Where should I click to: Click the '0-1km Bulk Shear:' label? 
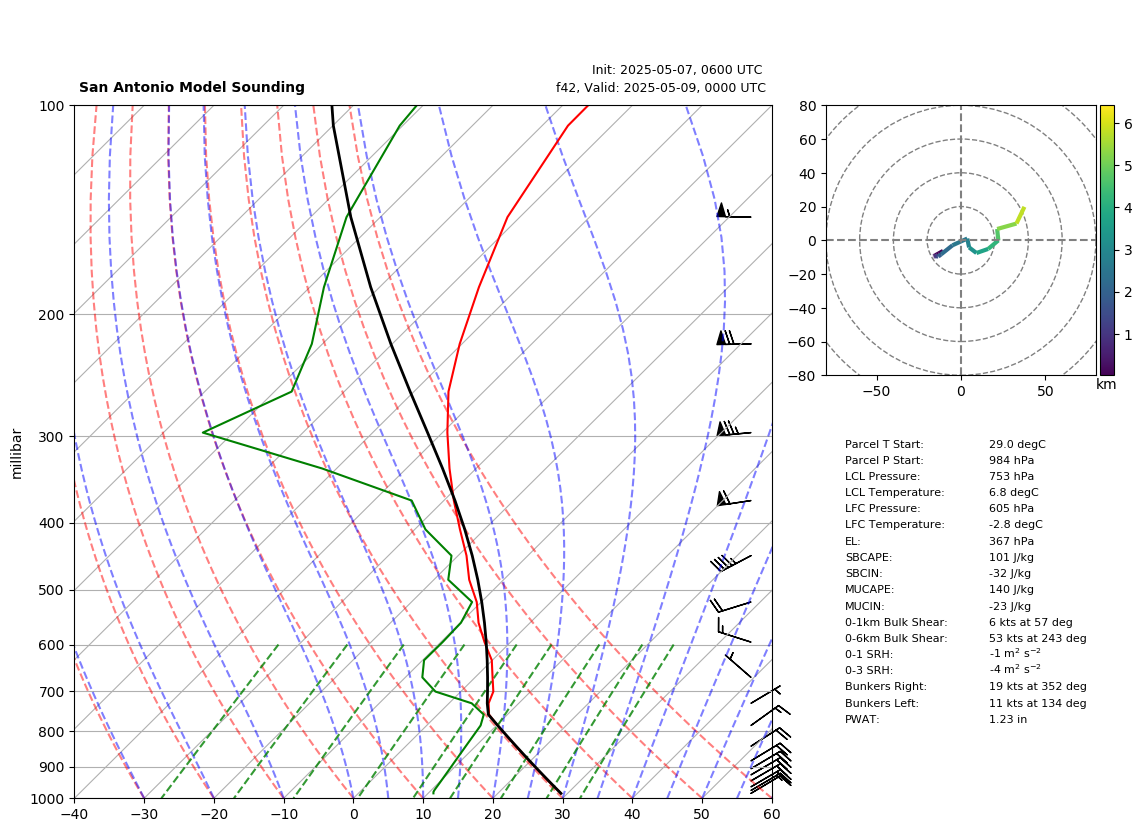pyautogui.click(x=897, y=622)
